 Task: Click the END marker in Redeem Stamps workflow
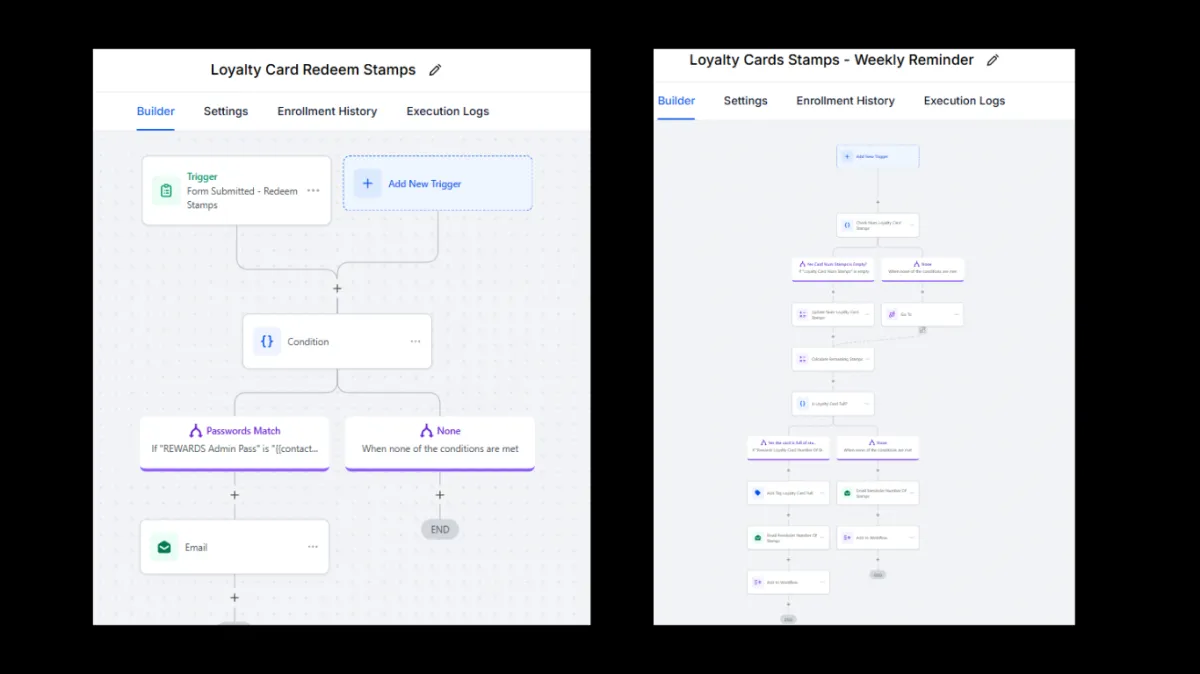(440, 529)
